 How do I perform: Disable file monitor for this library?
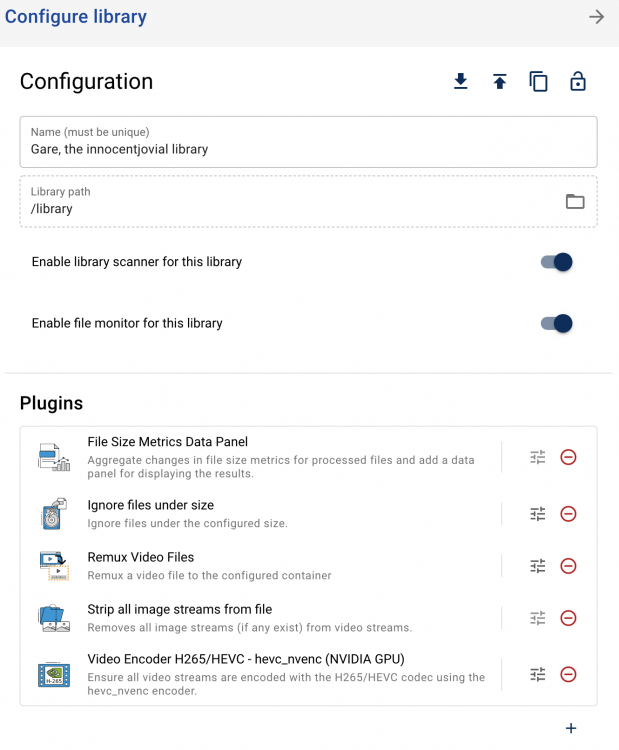556,323
